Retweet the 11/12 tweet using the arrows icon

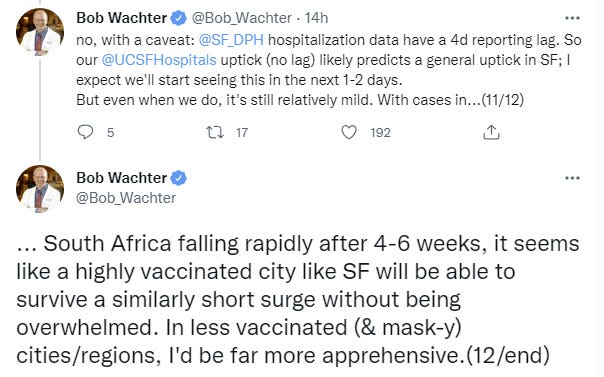[x=215, y=132]
